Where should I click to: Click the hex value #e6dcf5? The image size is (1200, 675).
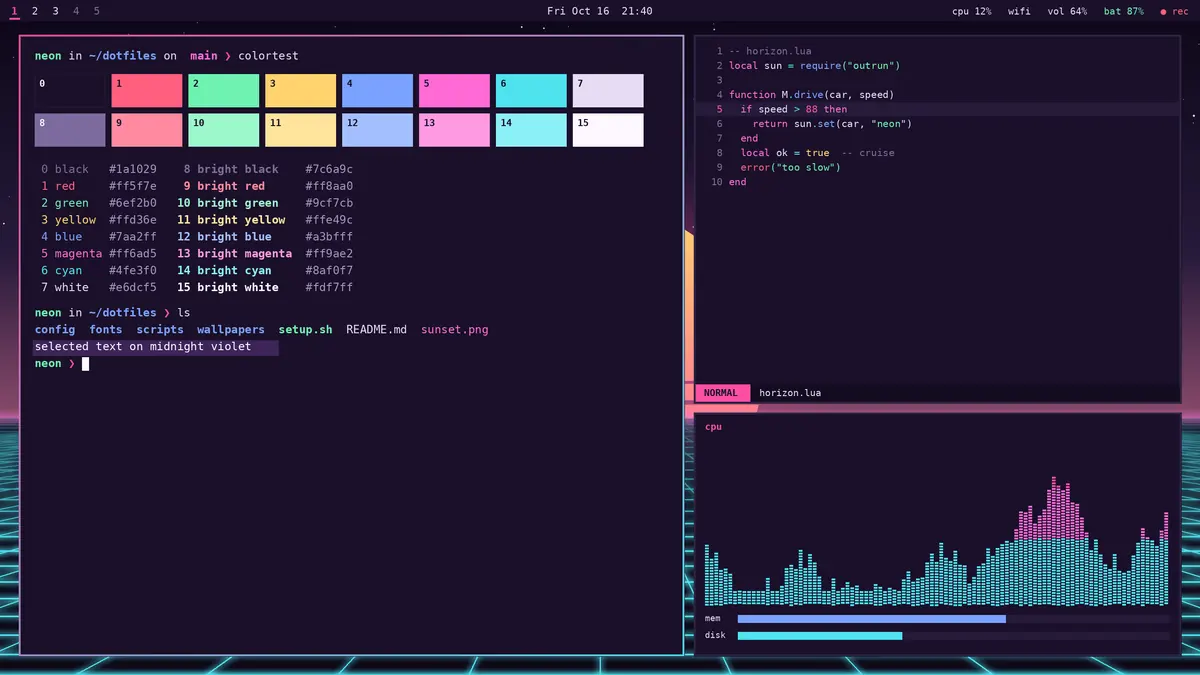click(133, 288)
